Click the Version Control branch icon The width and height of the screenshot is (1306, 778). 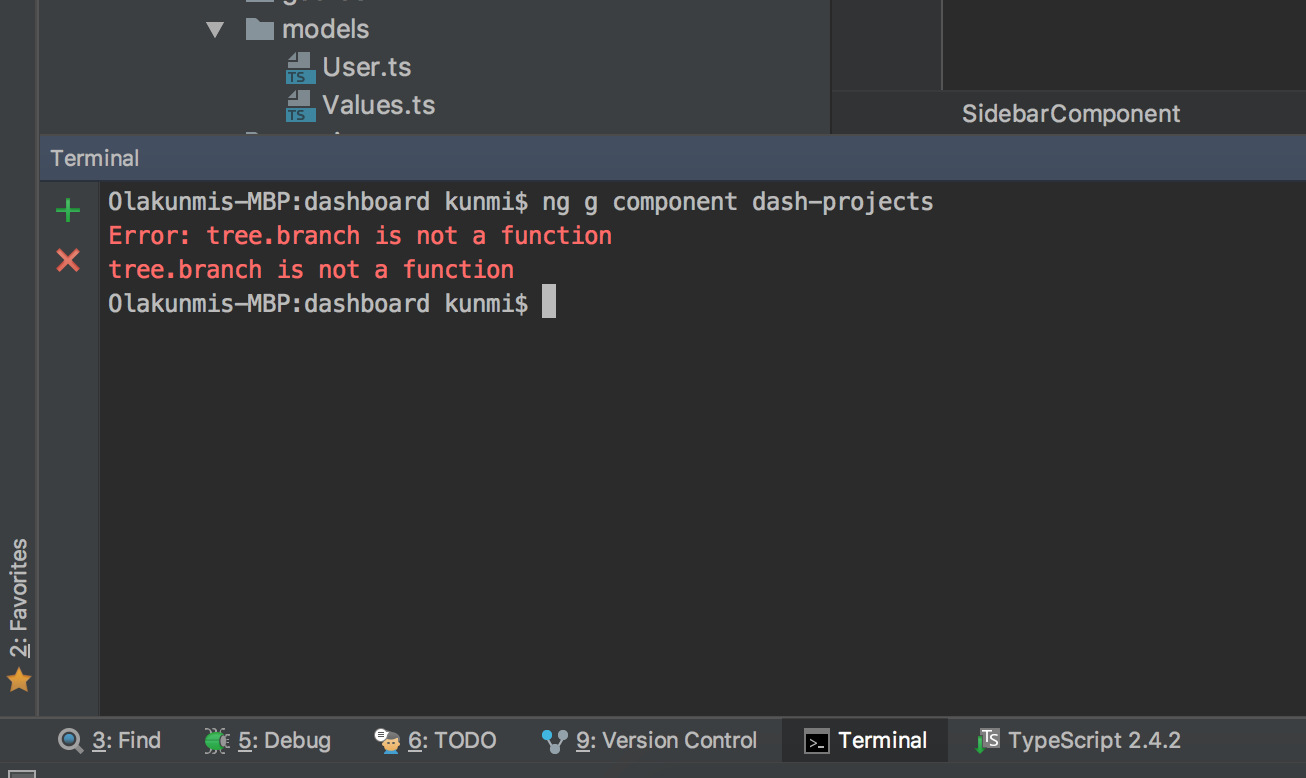coord(554,741)
